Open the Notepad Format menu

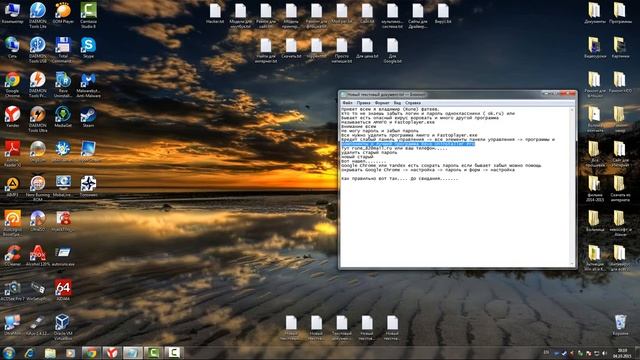coord(382,103)
